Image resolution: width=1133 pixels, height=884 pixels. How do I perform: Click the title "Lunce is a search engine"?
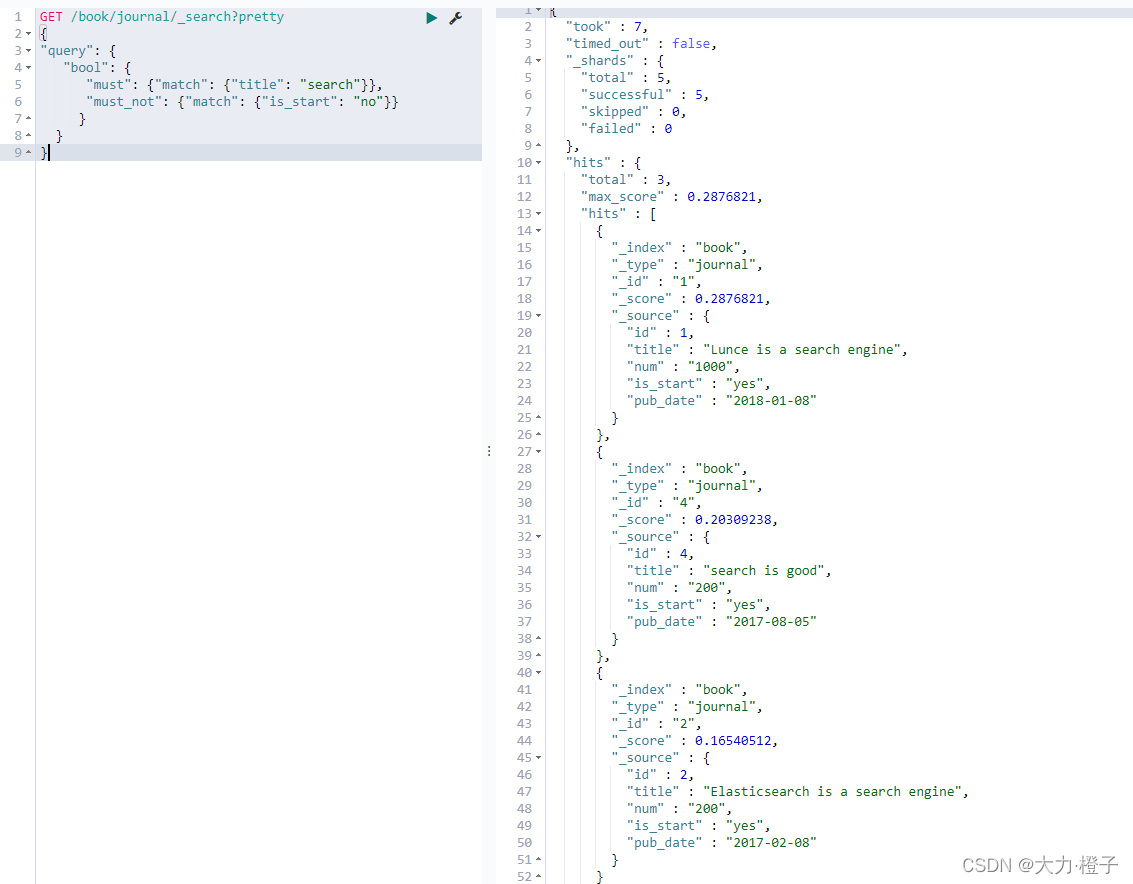tap(801, 350)
